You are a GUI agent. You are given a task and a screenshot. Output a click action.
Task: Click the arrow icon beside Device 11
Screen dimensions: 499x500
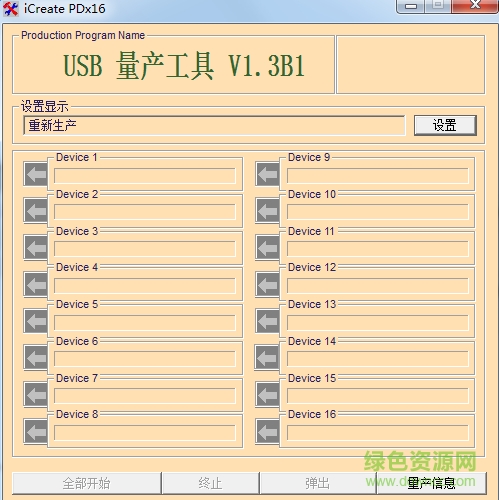coord(267,248)
